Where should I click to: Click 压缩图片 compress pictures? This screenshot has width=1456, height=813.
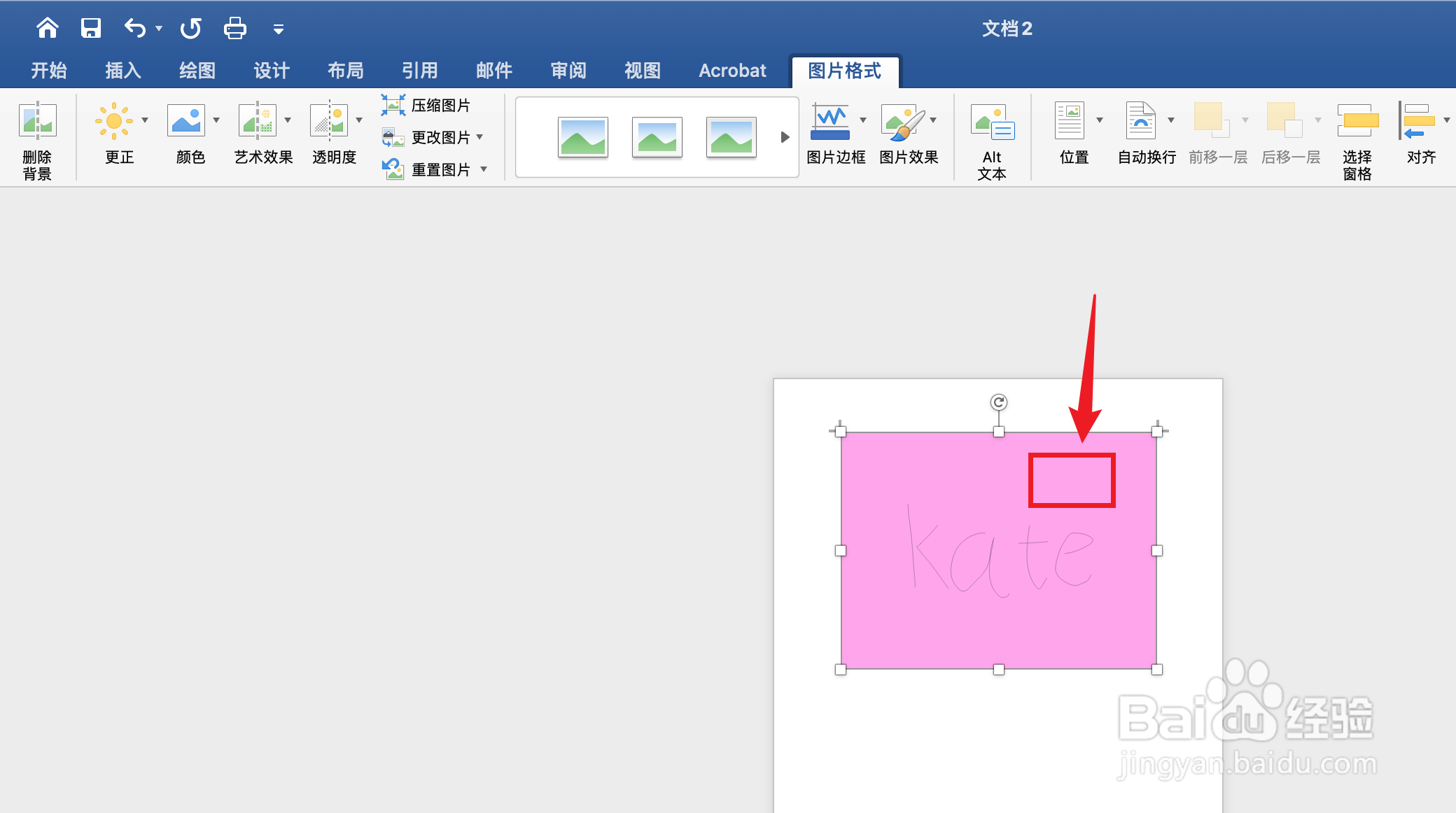click(426, 106)
